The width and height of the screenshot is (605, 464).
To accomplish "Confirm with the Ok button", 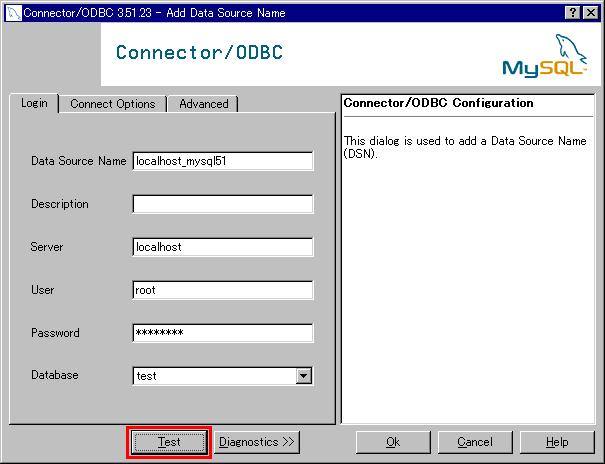I will 393,442.
